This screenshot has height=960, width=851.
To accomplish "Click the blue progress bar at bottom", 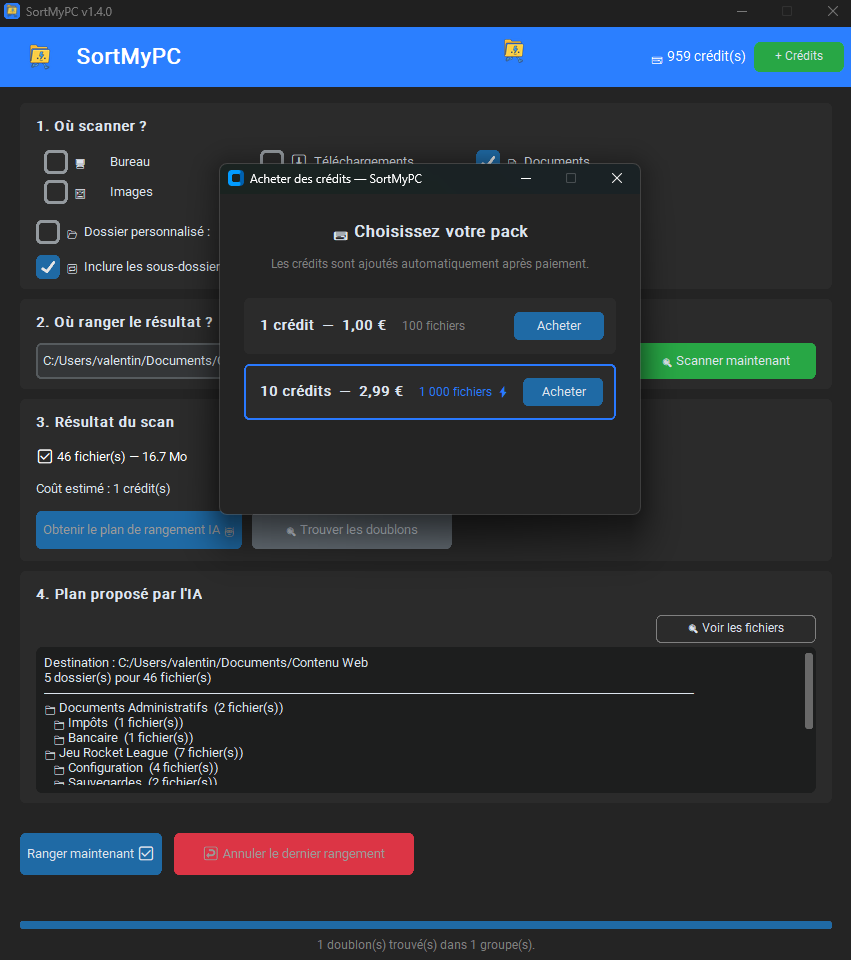I will pos(426,925).
